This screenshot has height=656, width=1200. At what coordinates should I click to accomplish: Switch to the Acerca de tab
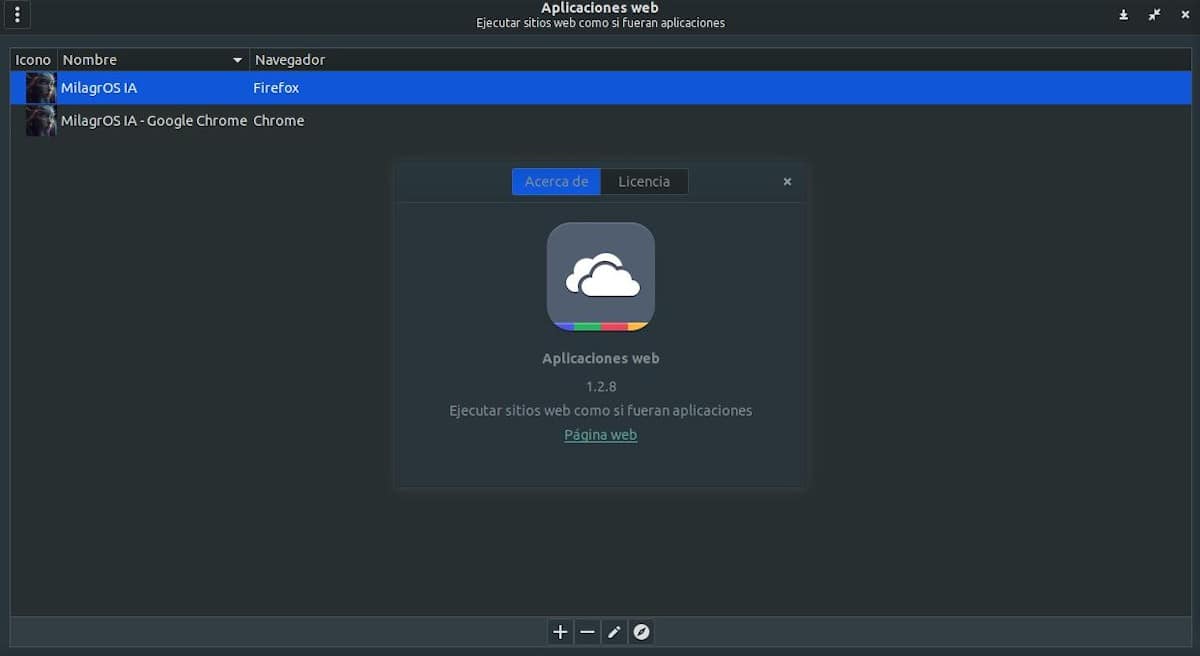(556, 181)
